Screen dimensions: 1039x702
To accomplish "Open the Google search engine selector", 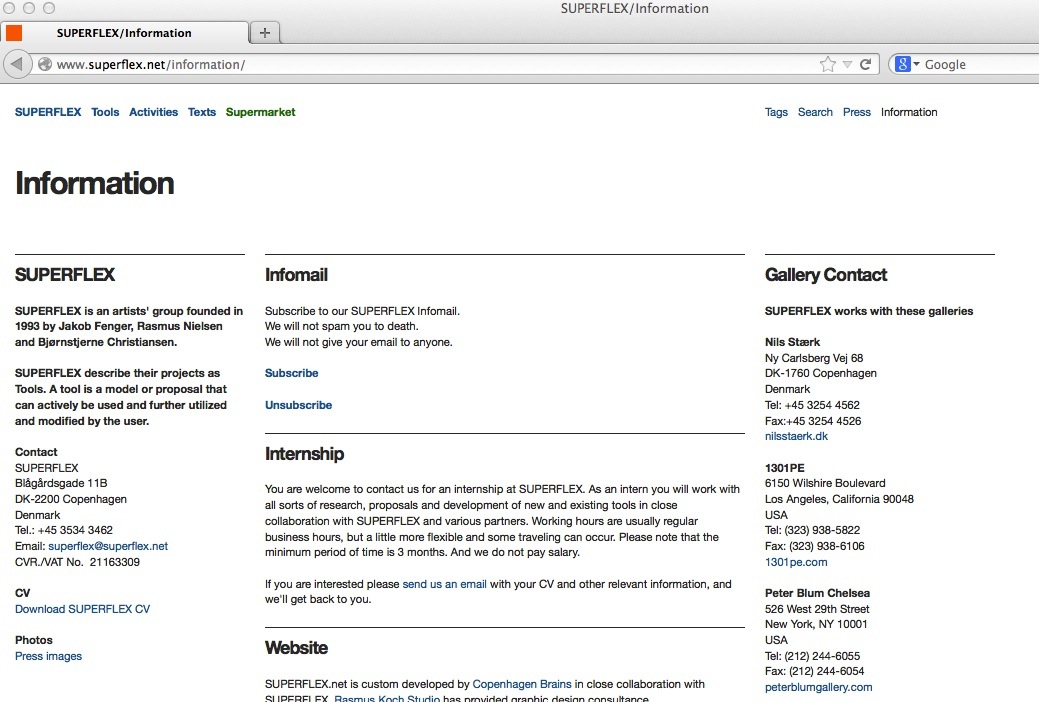I will 906,64.
